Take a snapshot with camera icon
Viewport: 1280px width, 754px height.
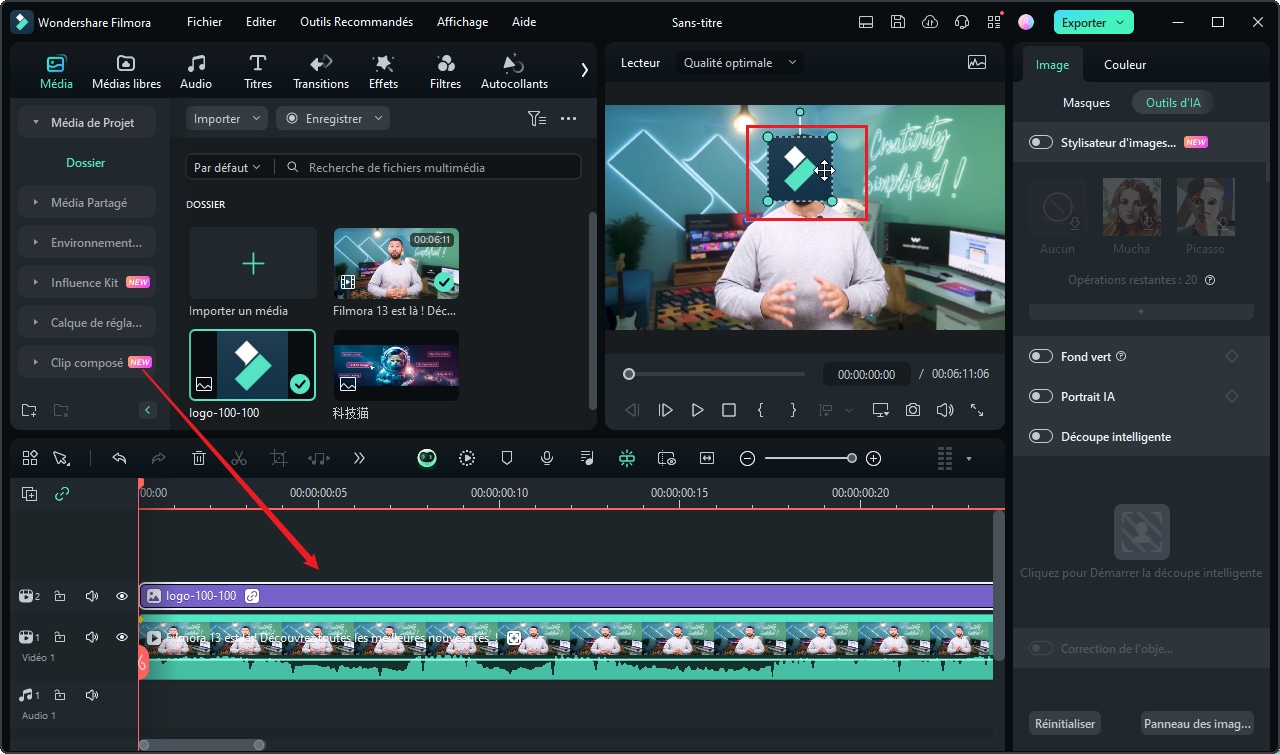click(913, 410)
